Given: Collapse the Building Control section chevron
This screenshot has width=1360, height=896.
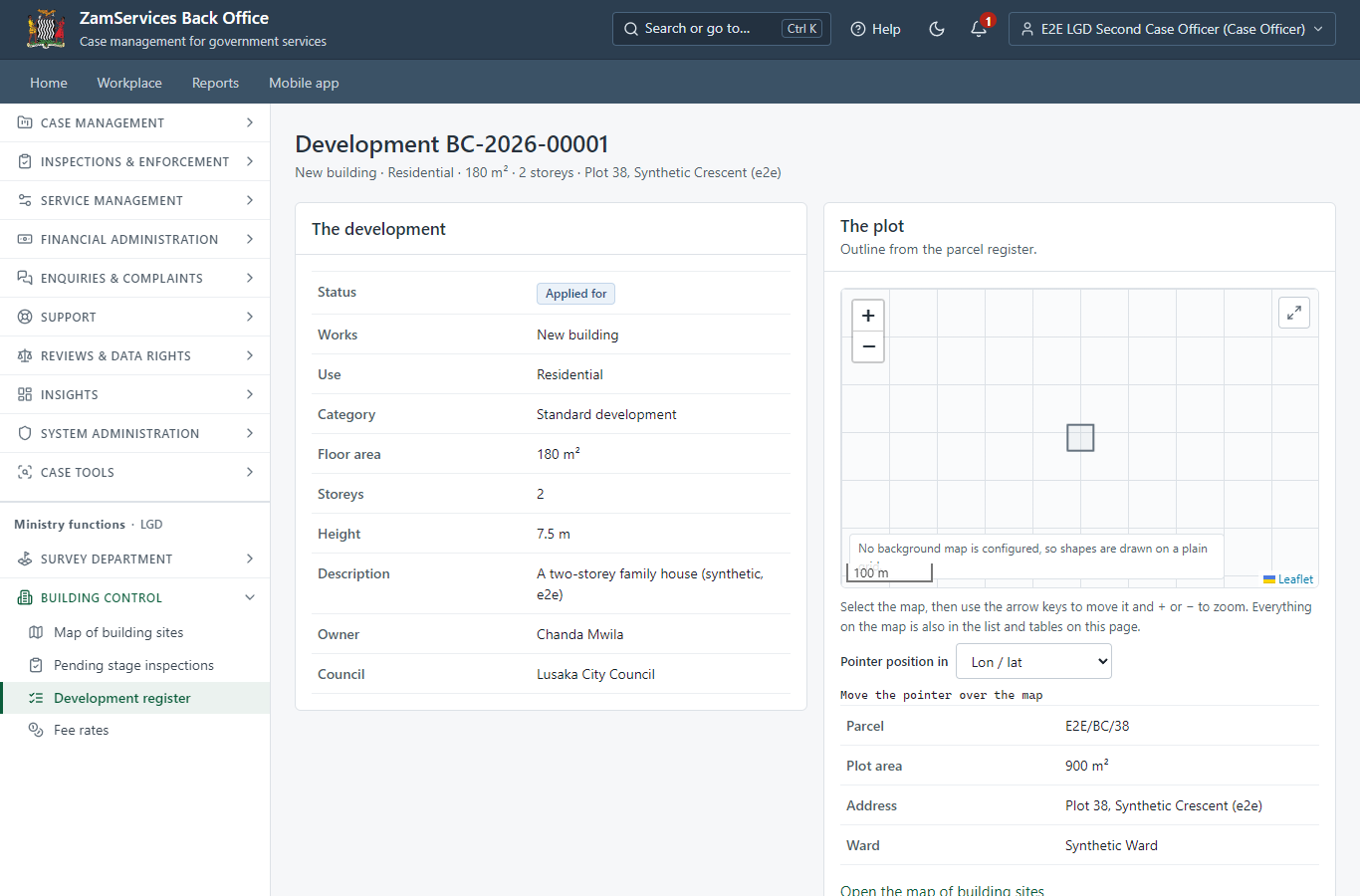Looking at the screenshot, I should [x=250, y=597].
